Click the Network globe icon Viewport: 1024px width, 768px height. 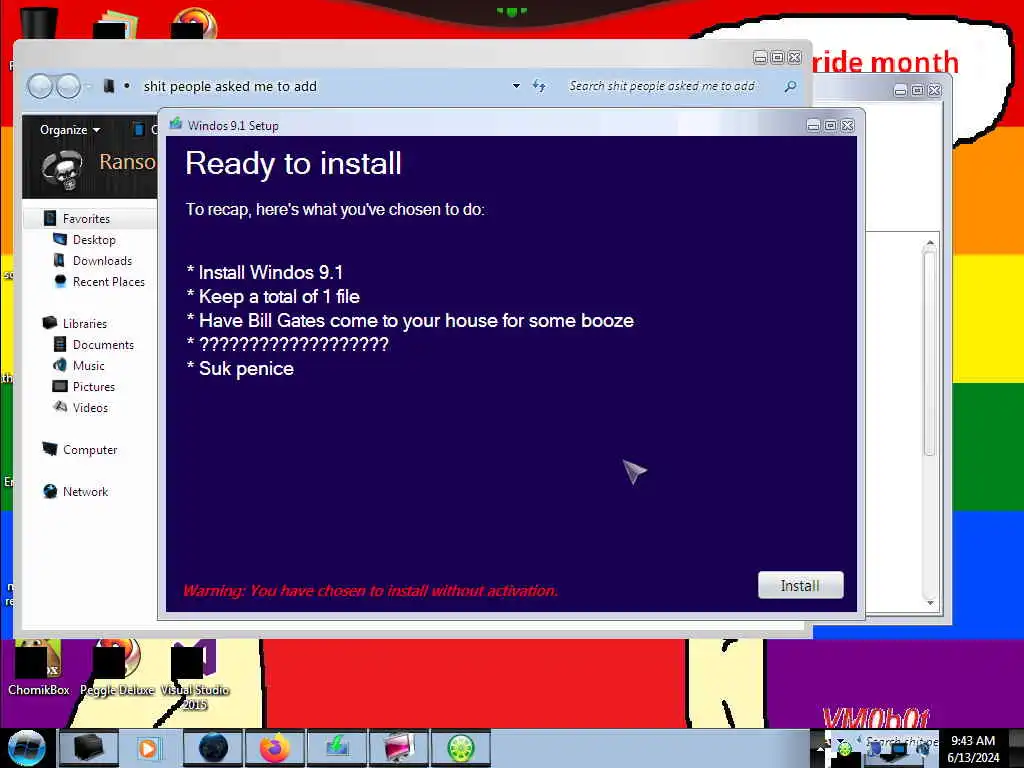pyautogui.click(x=50, y=491)
